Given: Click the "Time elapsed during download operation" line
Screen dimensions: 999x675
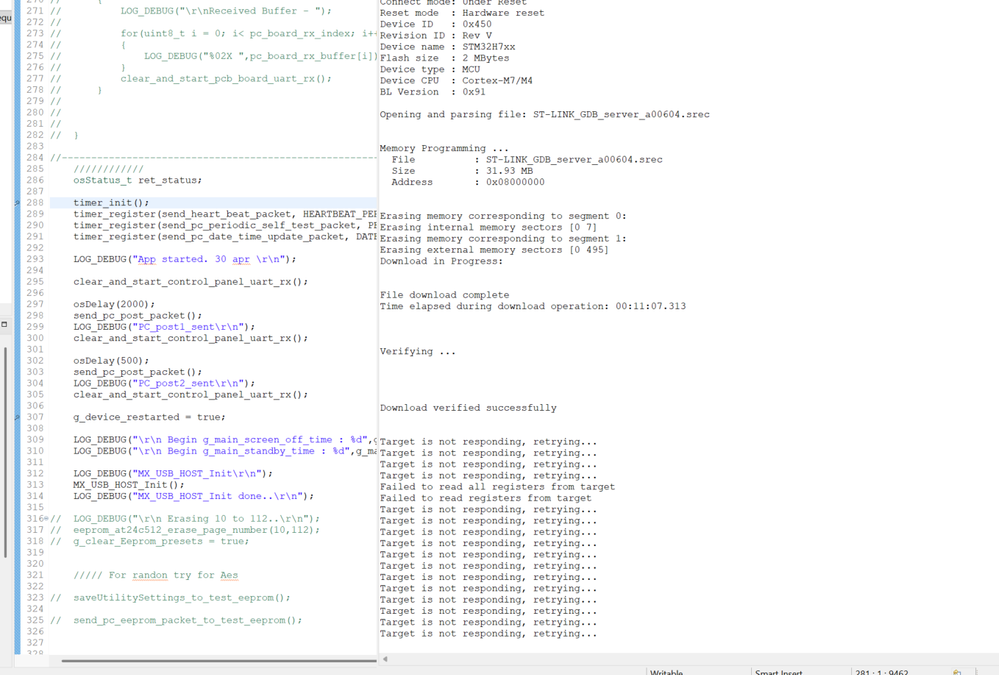Looking at the screenshot, I should click(533, 307).
